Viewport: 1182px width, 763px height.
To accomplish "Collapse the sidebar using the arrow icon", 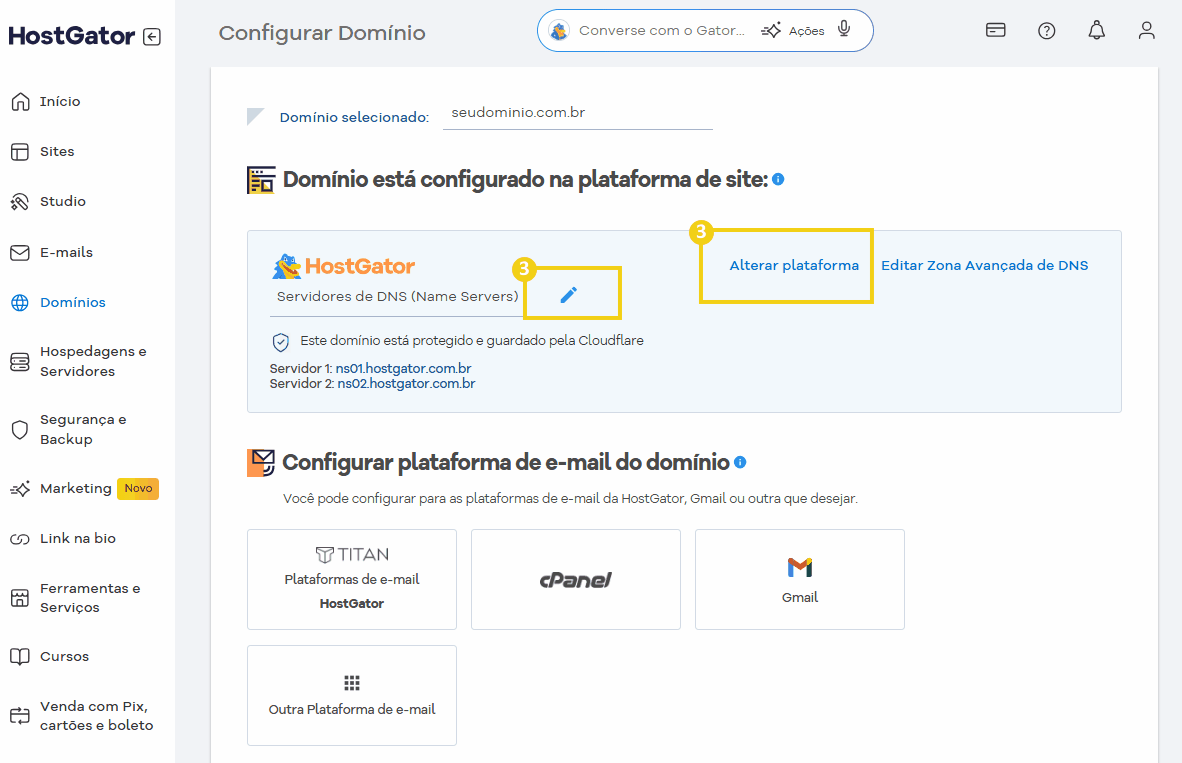I will pos(151,37).
